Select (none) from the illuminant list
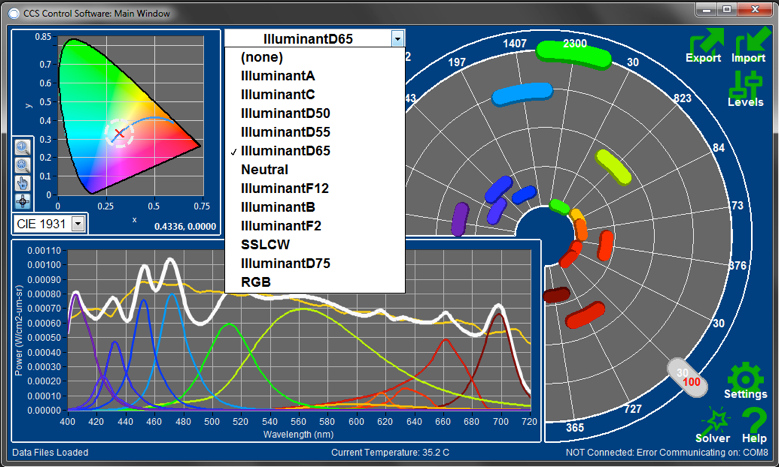 [262, 57]
